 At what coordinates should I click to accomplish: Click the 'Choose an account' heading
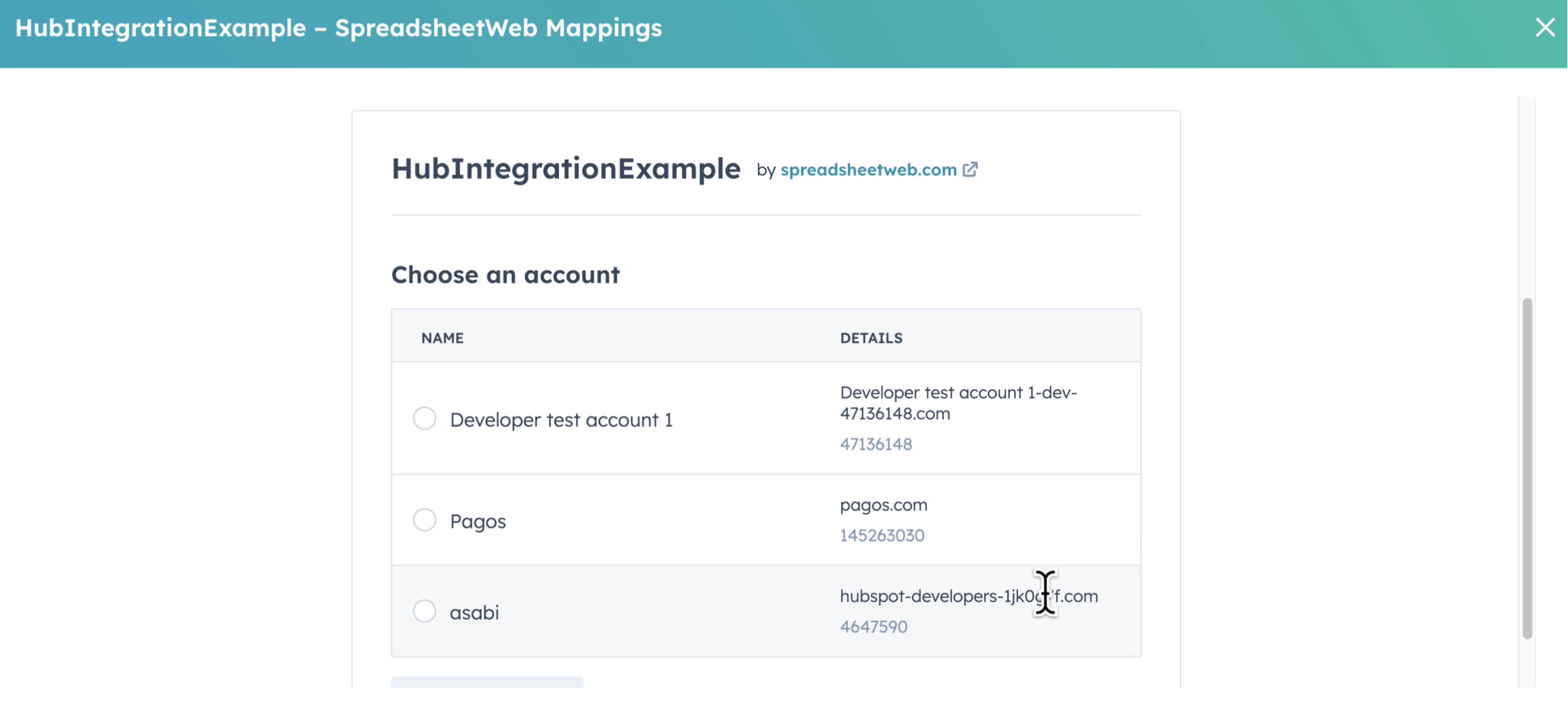tap(506, 275)
